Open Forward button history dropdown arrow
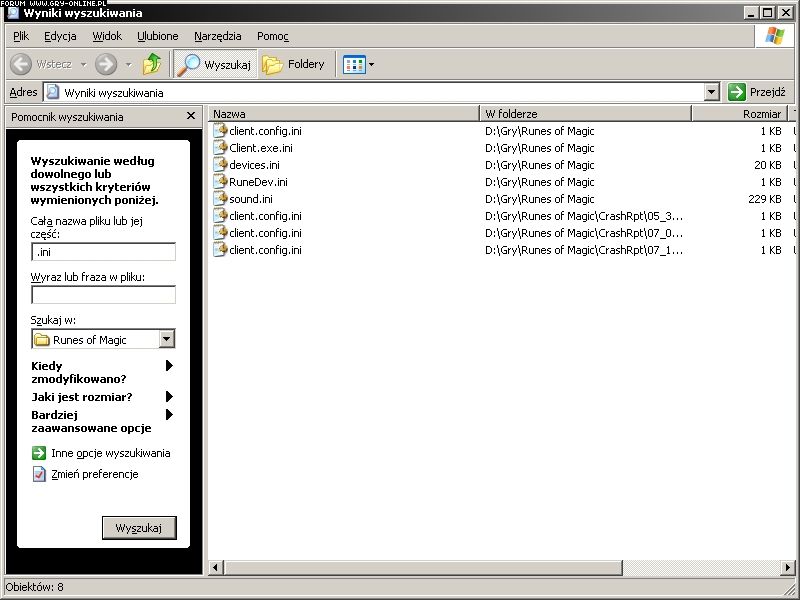 tap(129, 65)
